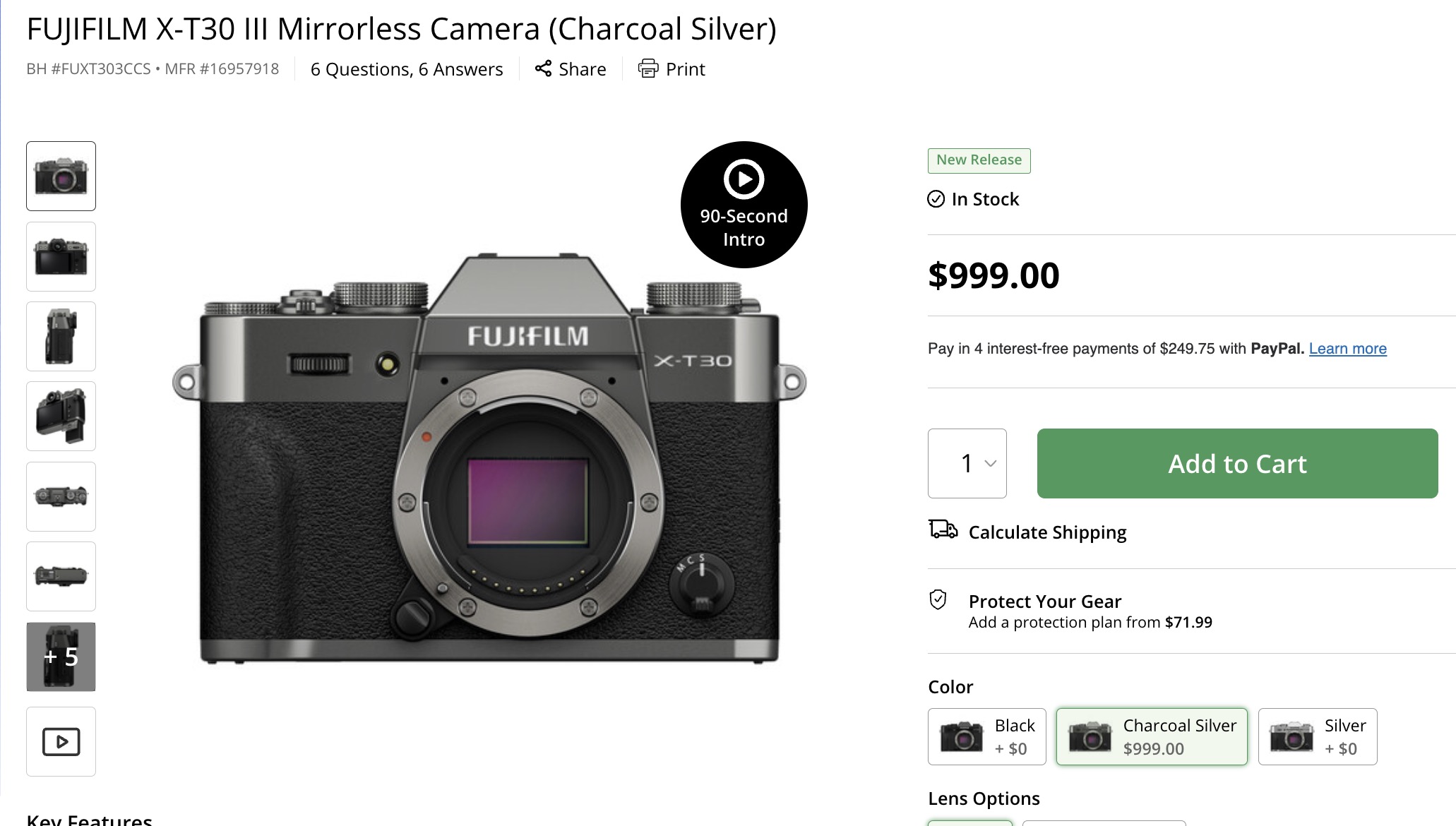Click the Print icon
The image size is (1456, 826).
point(648,68)
